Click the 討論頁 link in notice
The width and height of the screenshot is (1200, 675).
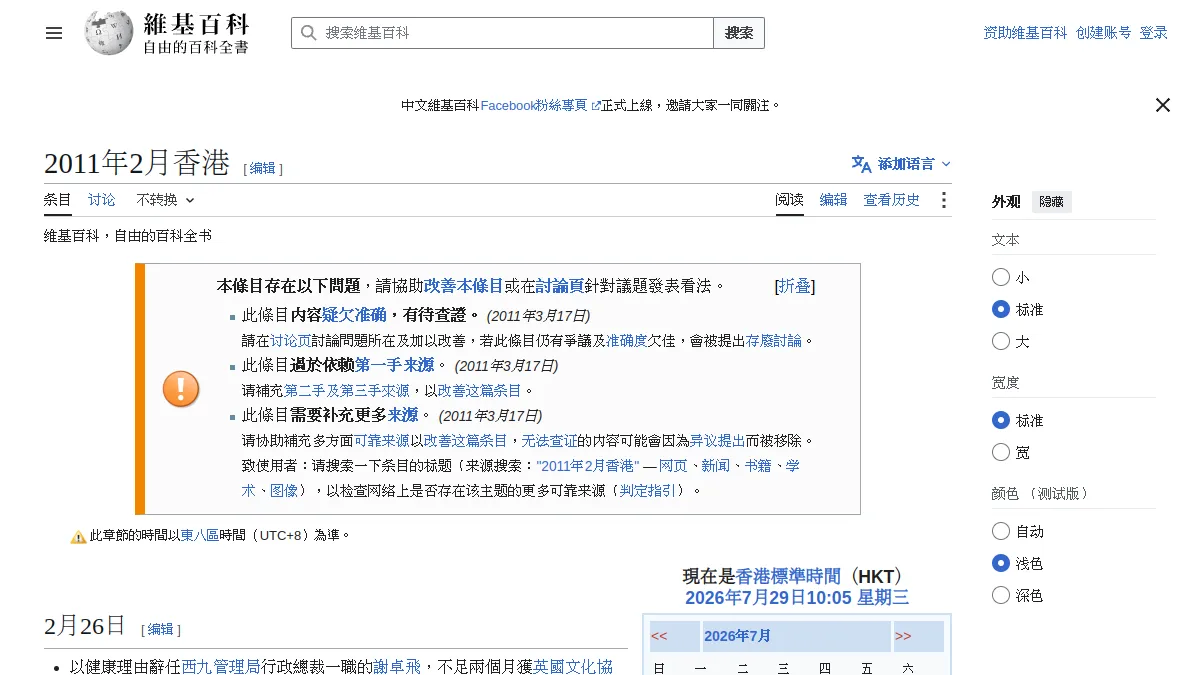(560, 286)
